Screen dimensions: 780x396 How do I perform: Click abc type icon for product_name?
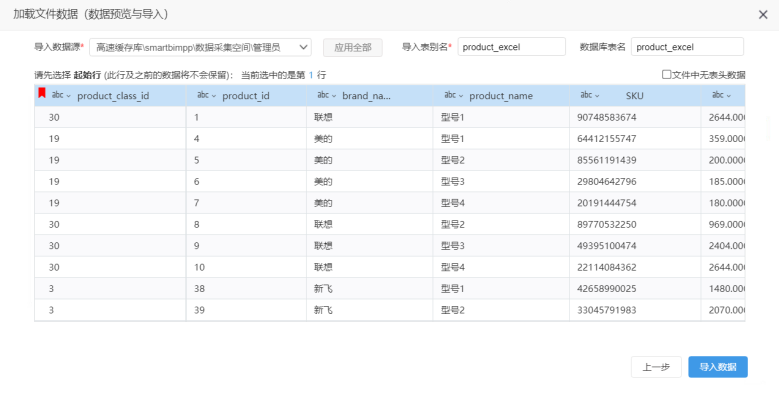pos(450,95)
